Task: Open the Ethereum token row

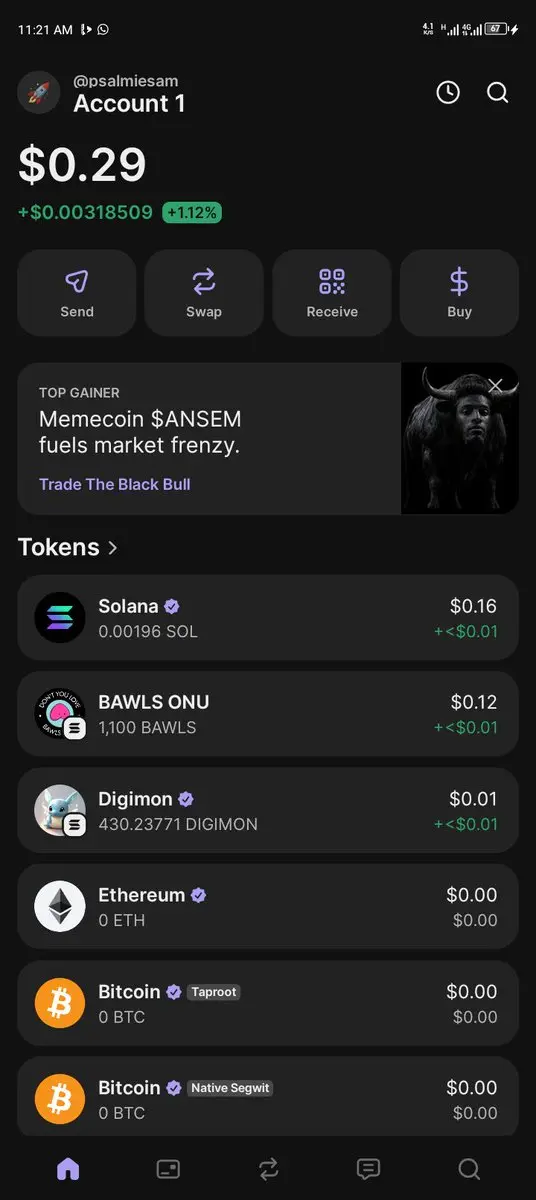Action: coord(268,907)
